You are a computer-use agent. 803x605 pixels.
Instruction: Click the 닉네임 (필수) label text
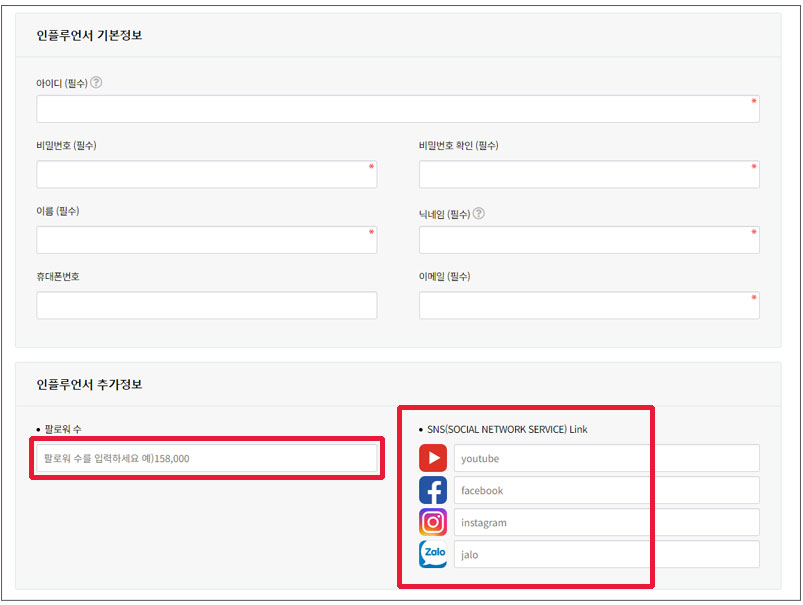click(x=445, y=214)
